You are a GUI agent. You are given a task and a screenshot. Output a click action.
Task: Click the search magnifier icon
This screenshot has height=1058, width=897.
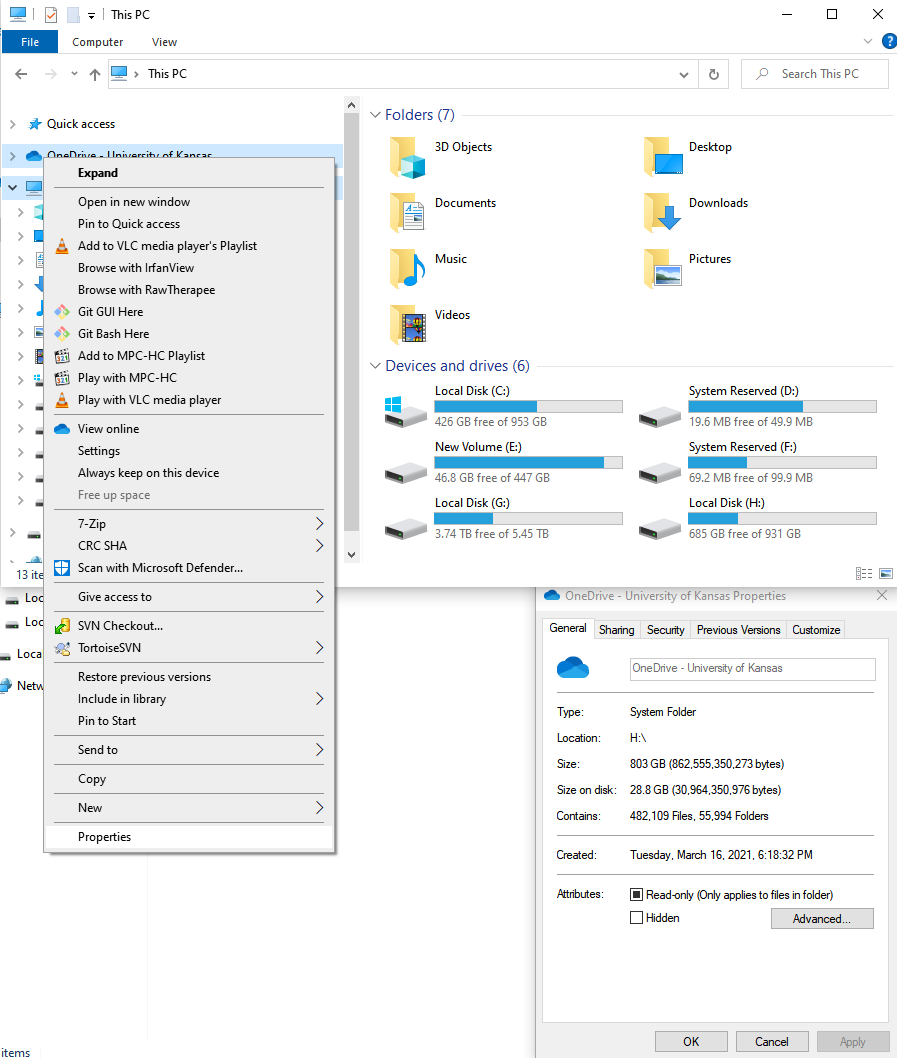pyautogui.click(x=762, y=74)
